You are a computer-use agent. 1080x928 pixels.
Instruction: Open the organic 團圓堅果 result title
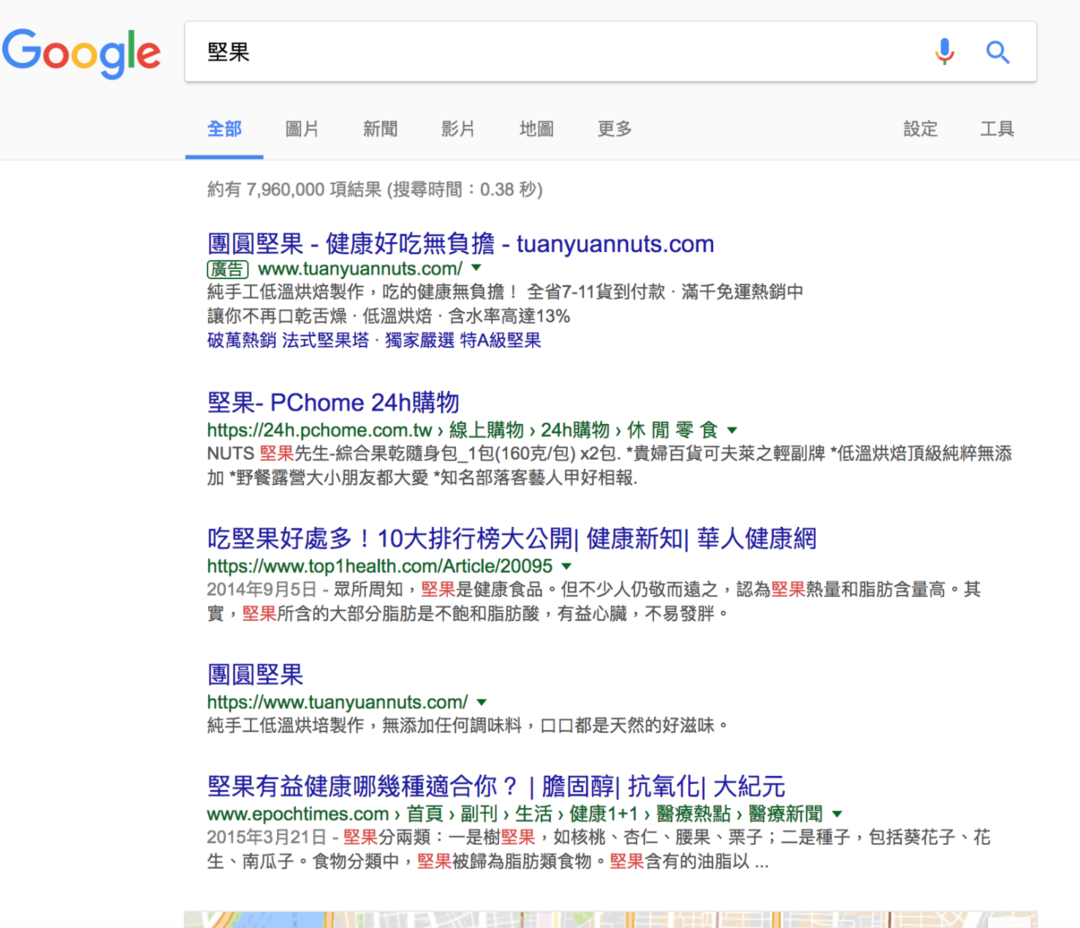255,674
